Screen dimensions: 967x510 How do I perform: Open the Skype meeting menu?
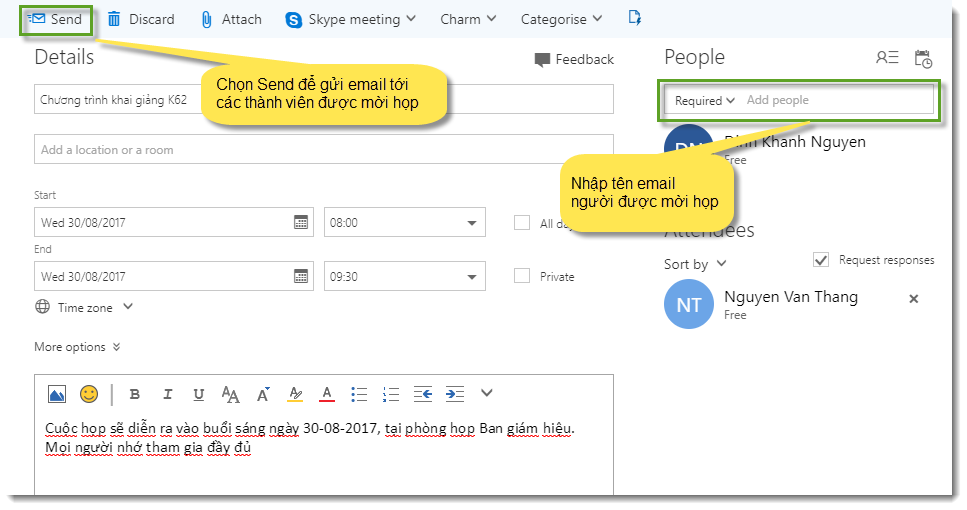tap(343, 19)
